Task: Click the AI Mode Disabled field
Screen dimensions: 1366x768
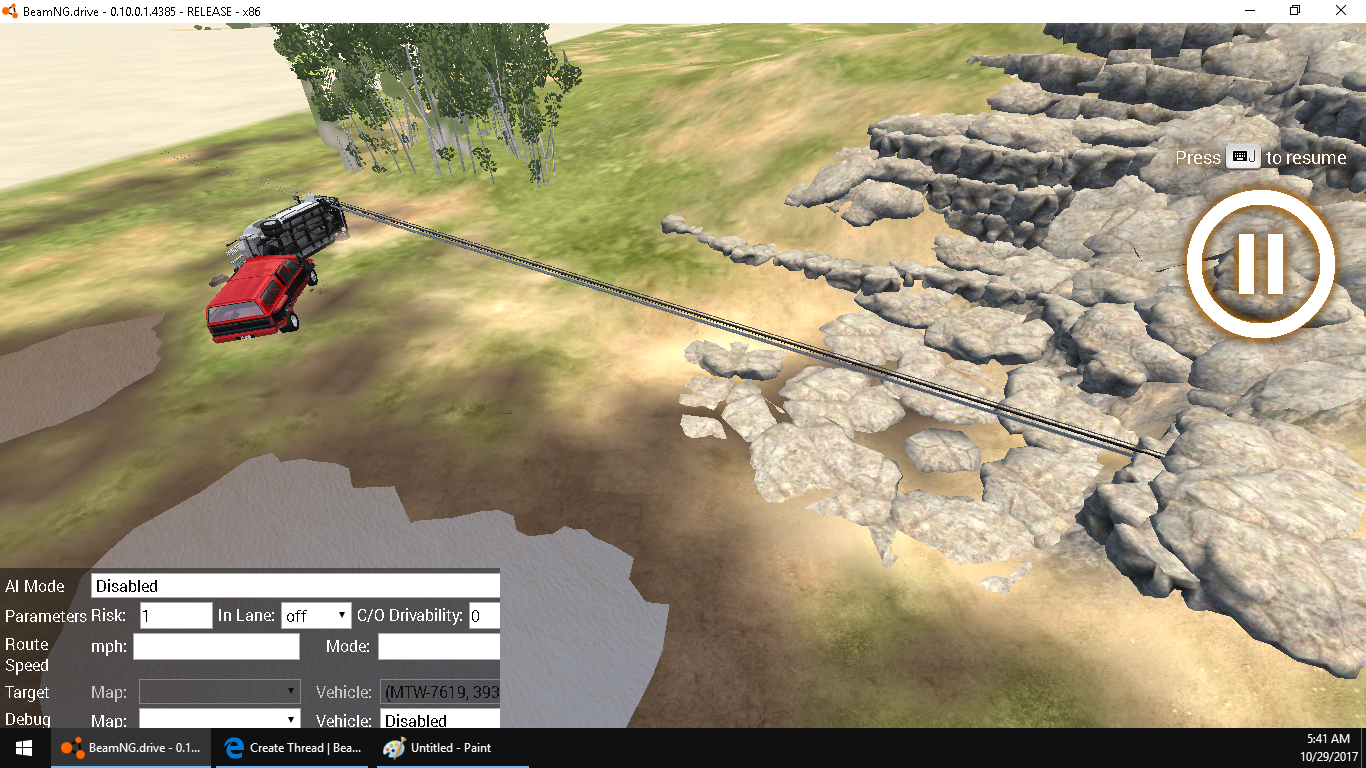Action: point(295,586)
